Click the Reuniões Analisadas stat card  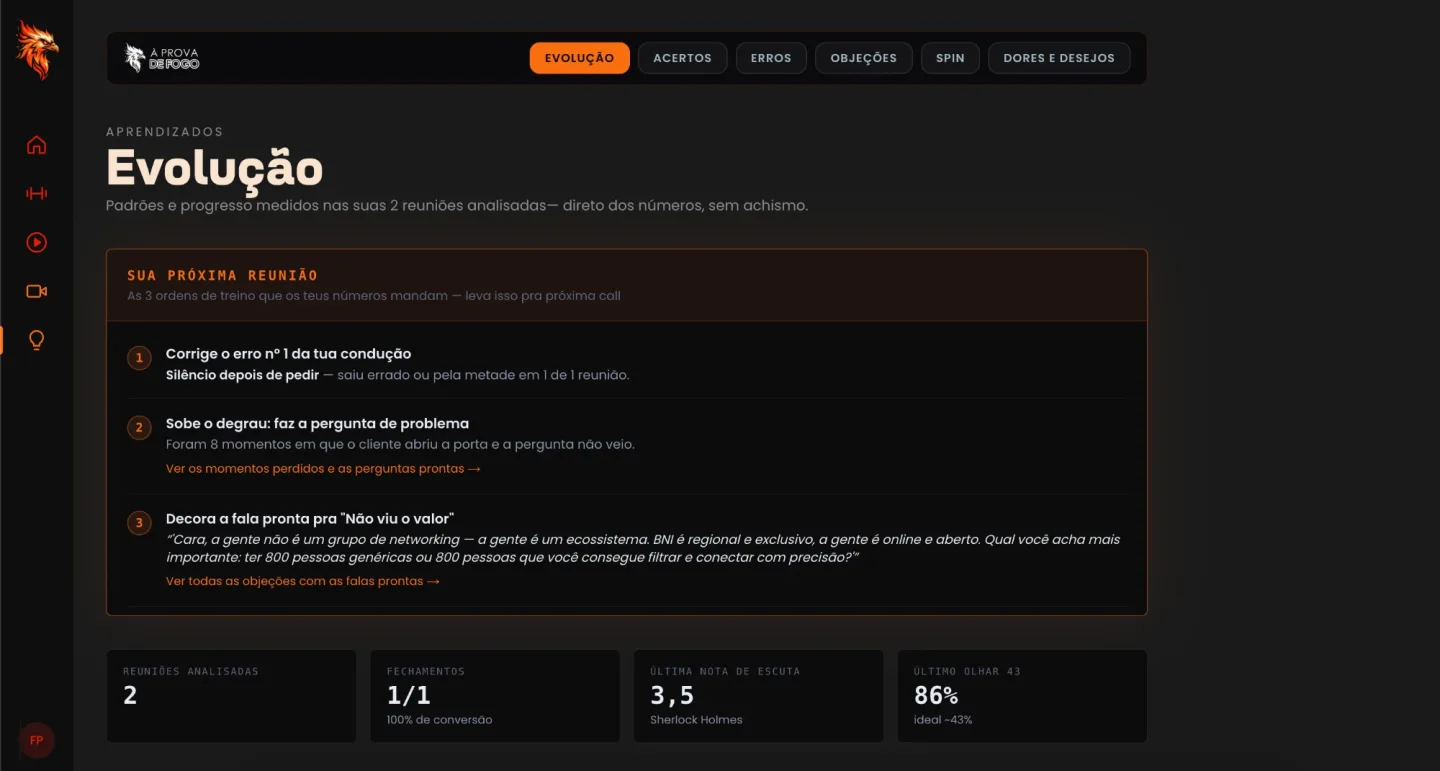[231, 696]
